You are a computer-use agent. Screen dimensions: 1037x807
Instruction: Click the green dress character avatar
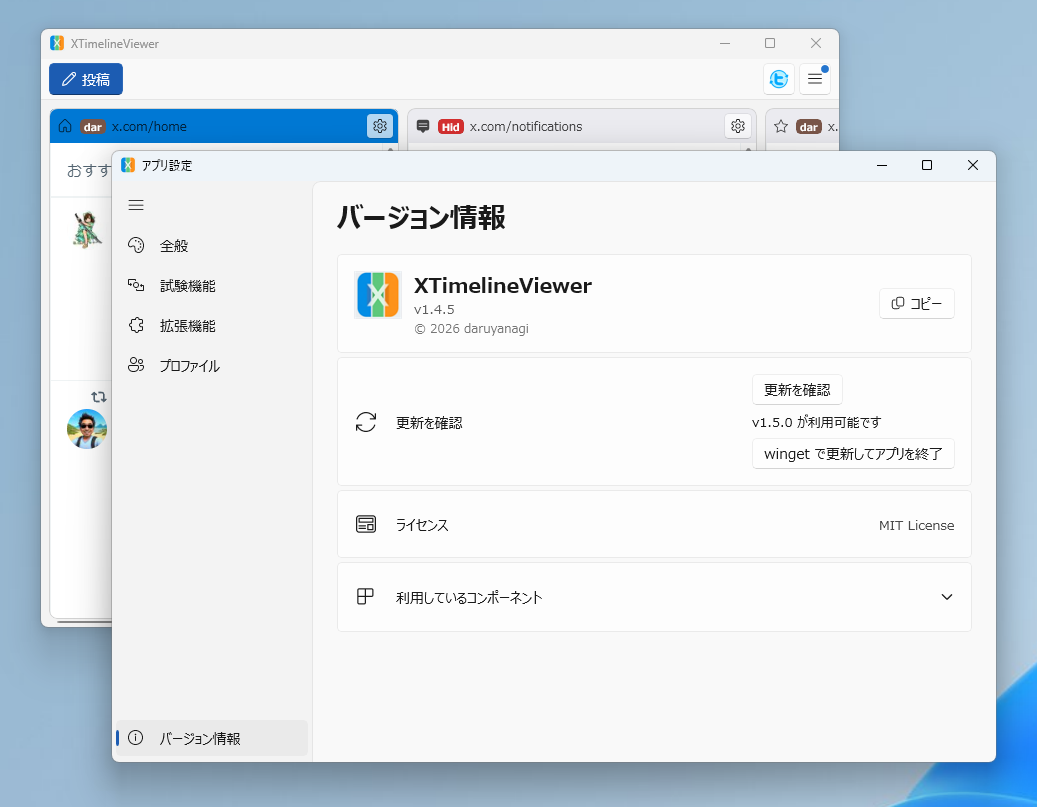pos(87,230)
